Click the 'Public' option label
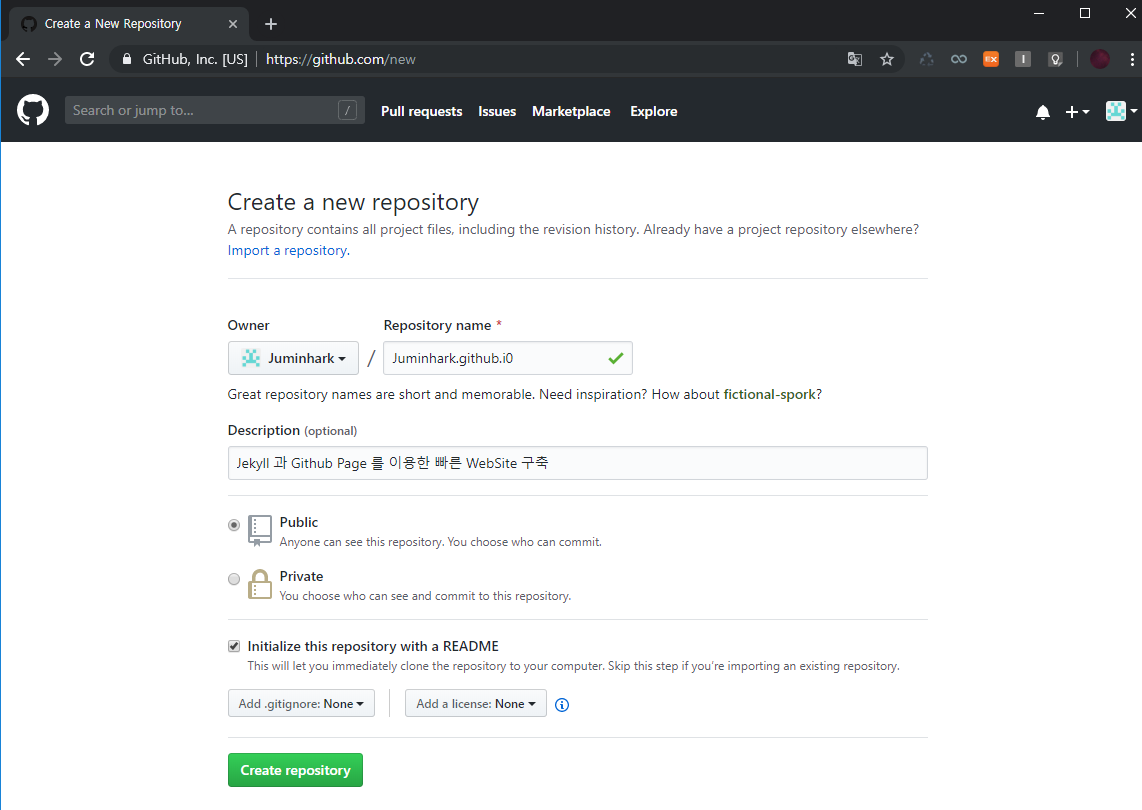1142x810 pixels. tap(299, 522)
